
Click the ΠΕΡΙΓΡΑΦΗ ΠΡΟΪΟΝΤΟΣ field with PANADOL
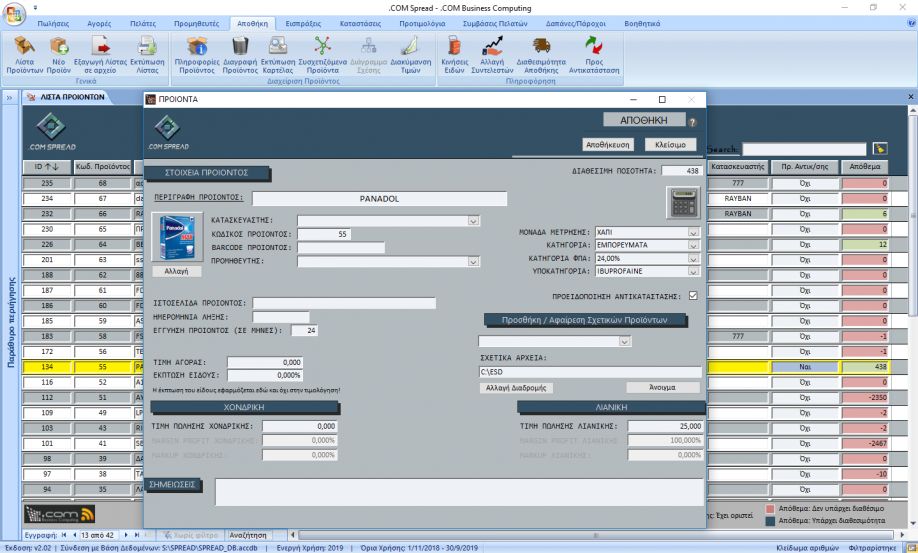coord(379,198)
